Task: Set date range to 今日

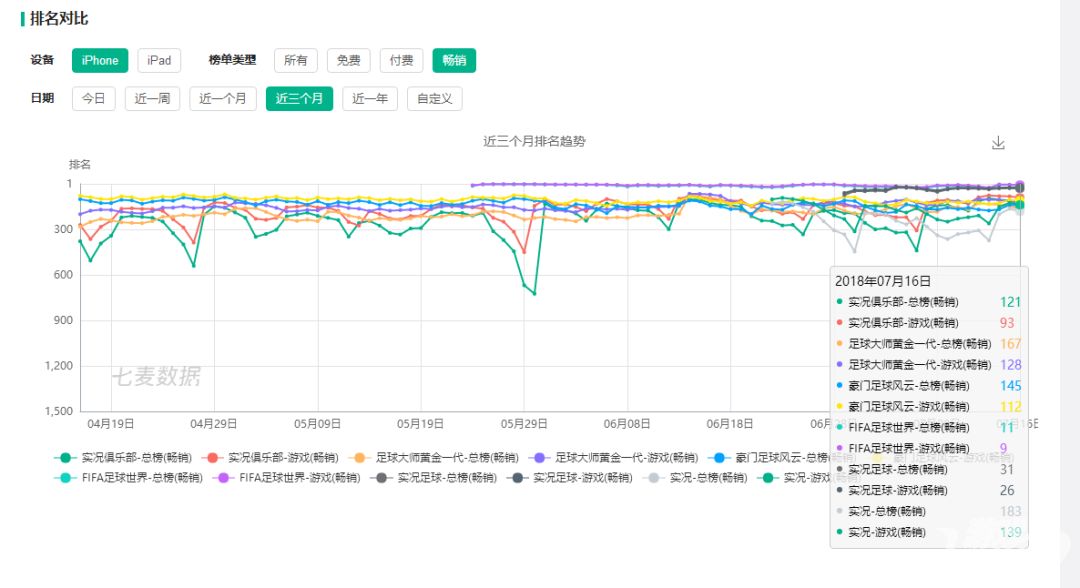Action: [x=94, y=98]
